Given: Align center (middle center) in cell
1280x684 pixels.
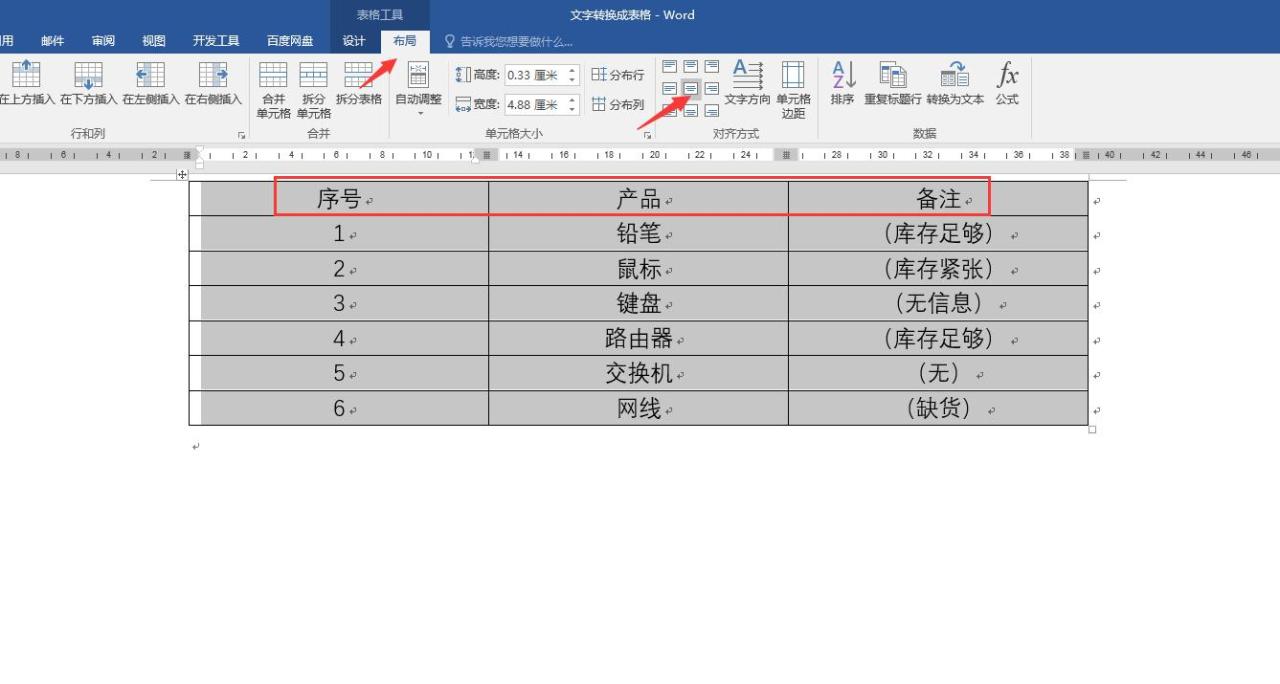Looking at the screenshot, I should coord(690,89).
